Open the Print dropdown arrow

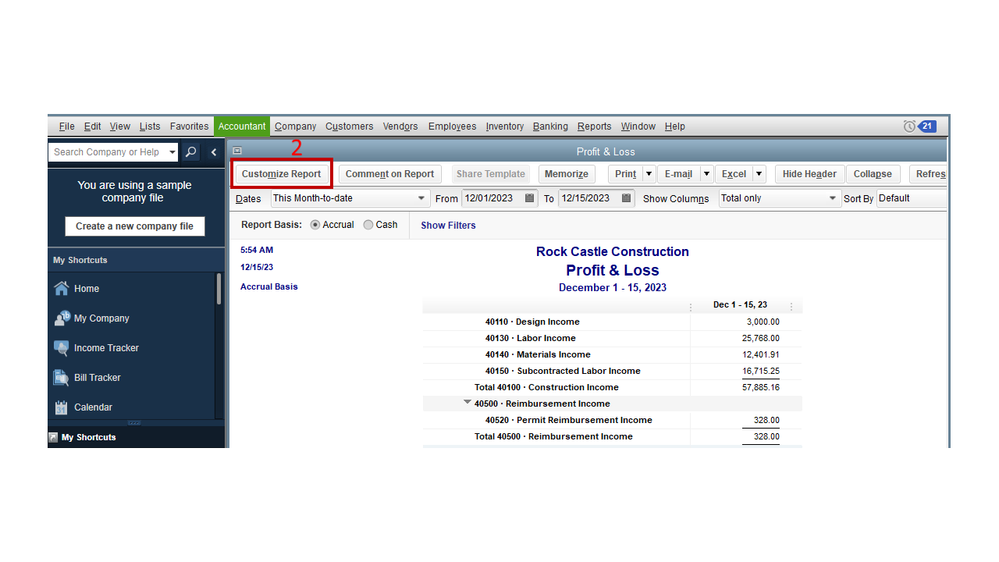click(649, 174)
